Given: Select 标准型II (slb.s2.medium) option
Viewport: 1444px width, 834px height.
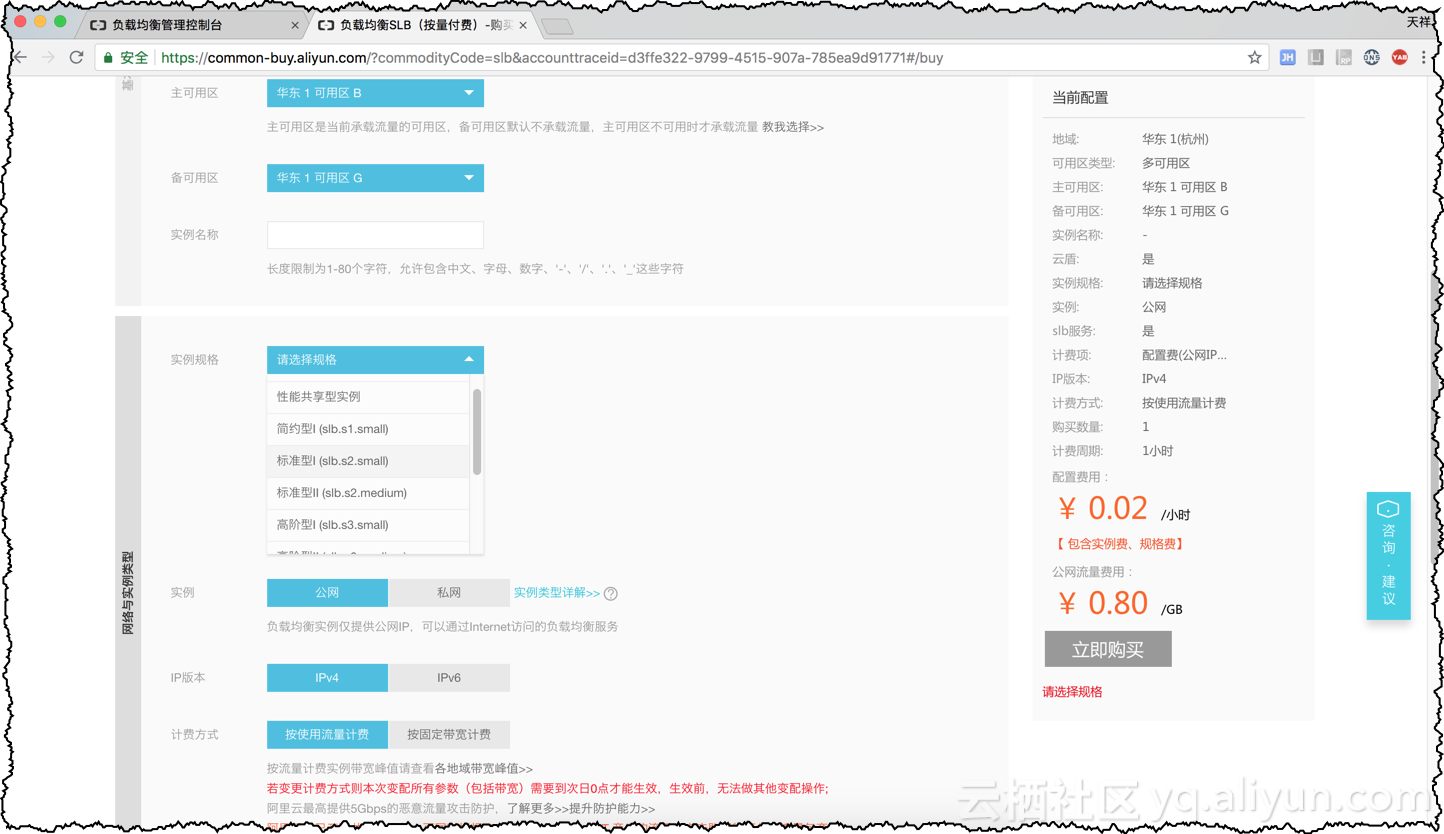Looking at the screenshot, I should tap(368, 493).
